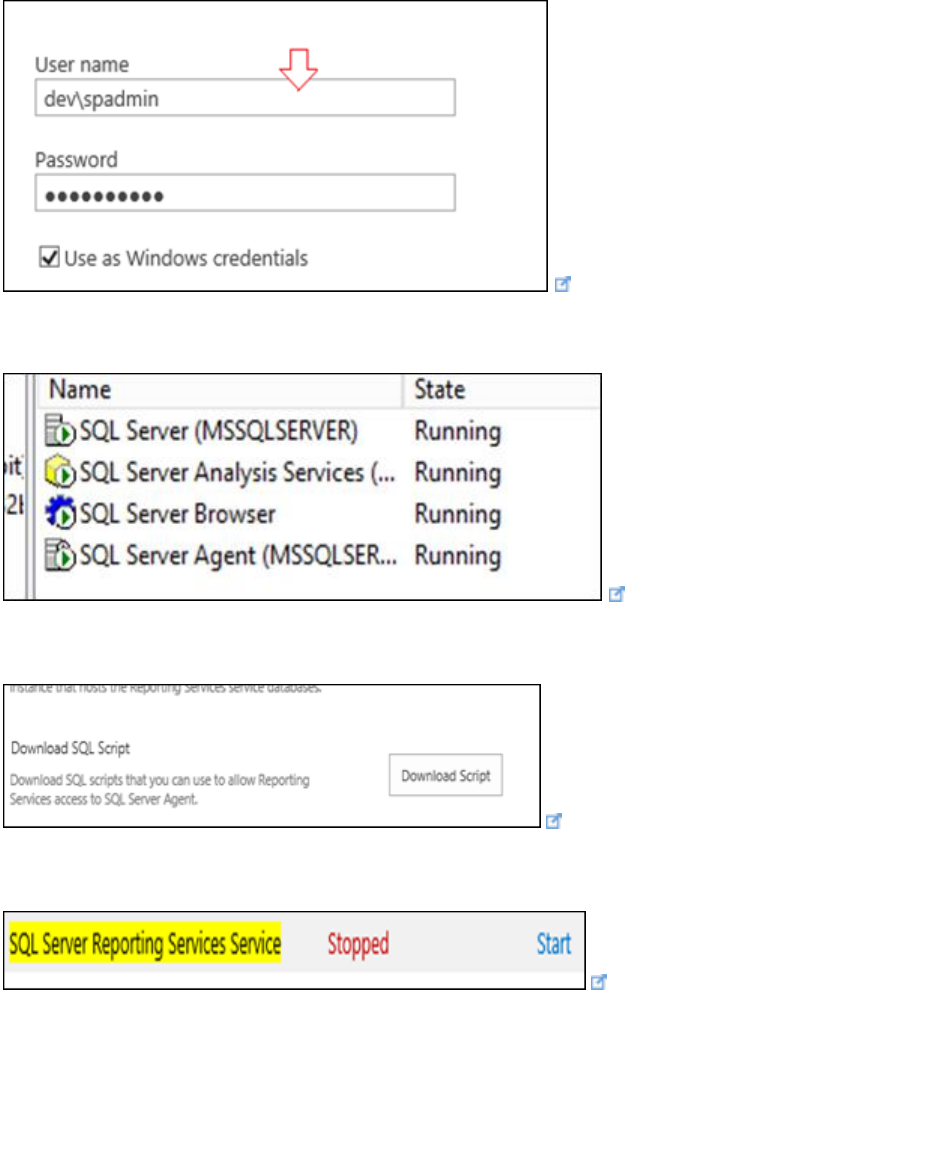This screenshot has width=942, height=1159.
Task: Click the Download Script button
Action: point(446,775)
